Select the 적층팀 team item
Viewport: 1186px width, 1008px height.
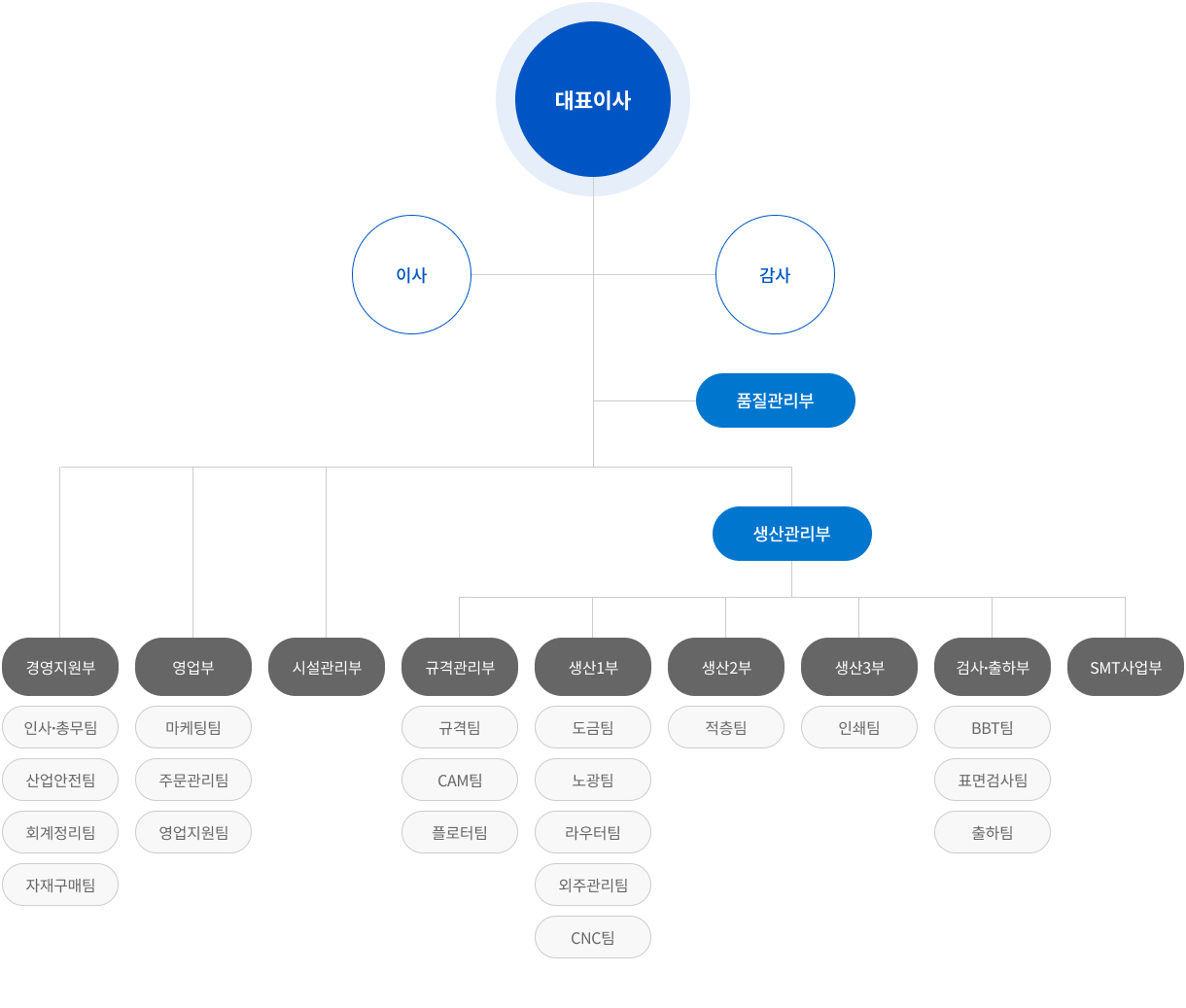726,727
